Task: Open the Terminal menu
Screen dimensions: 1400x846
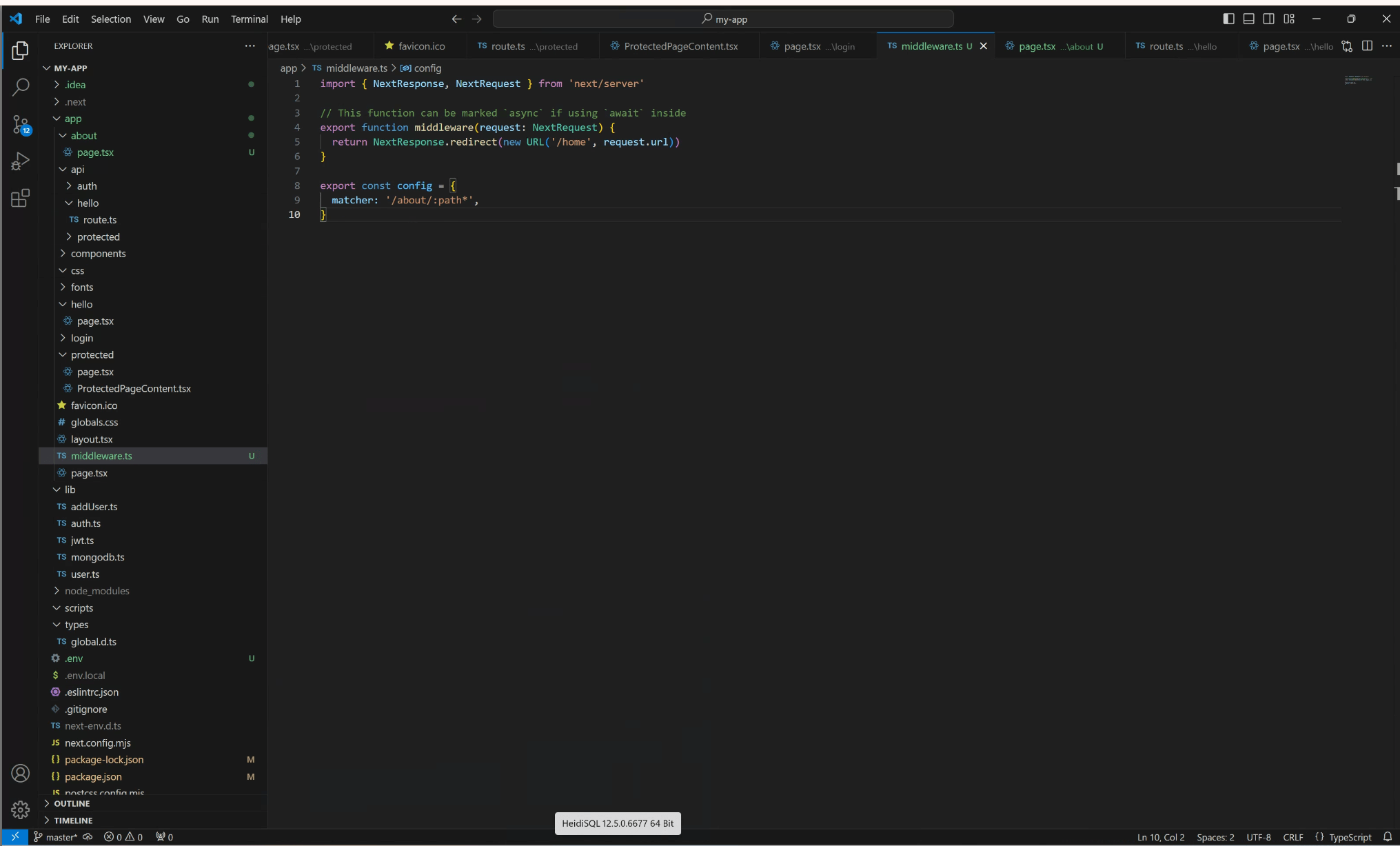Action: [x=249, y=19]
